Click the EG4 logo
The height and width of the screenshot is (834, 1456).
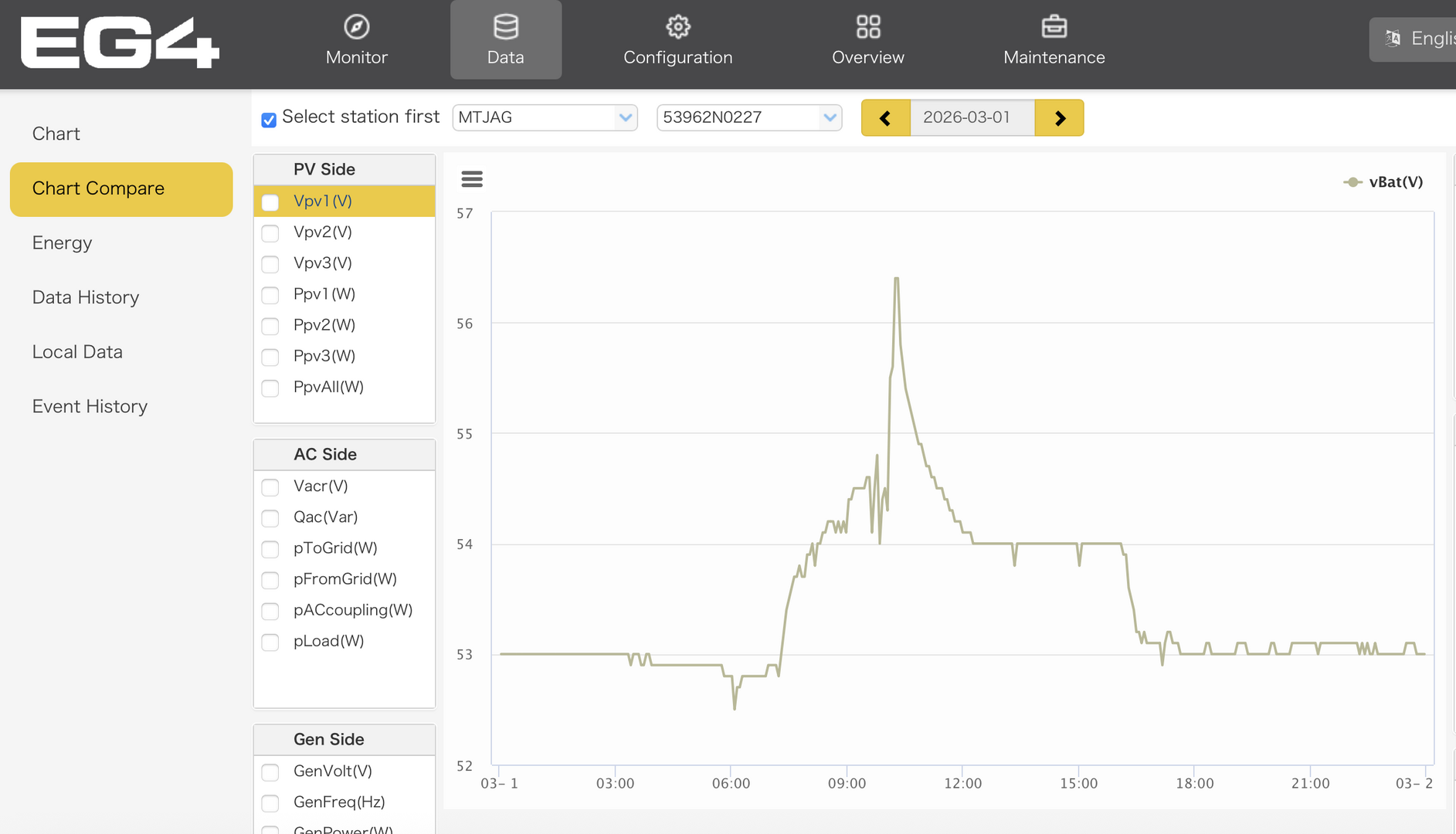(x=120, y=42)
